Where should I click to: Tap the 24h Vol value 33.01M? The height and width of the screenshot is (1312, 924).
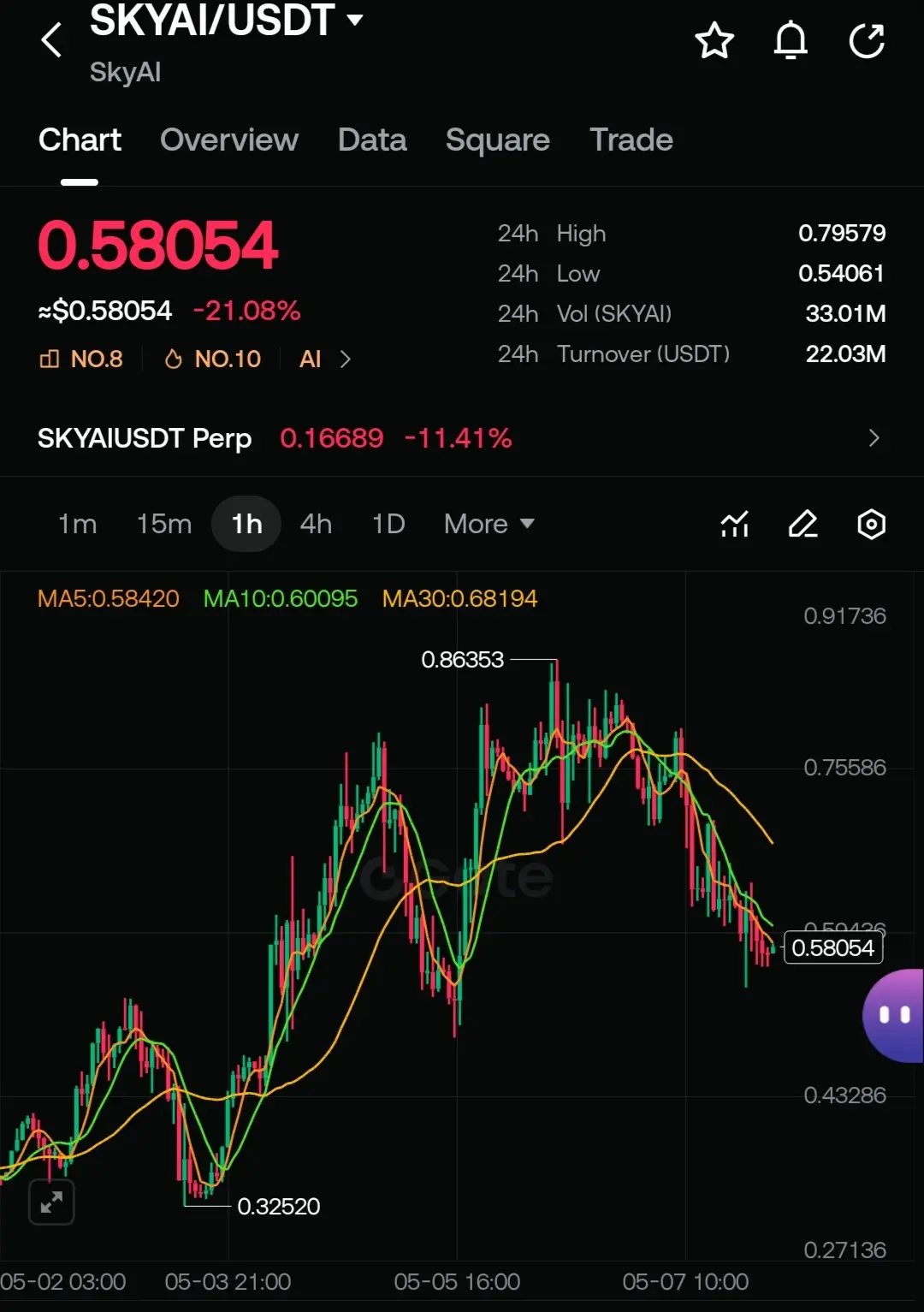(x=845, y=313)
